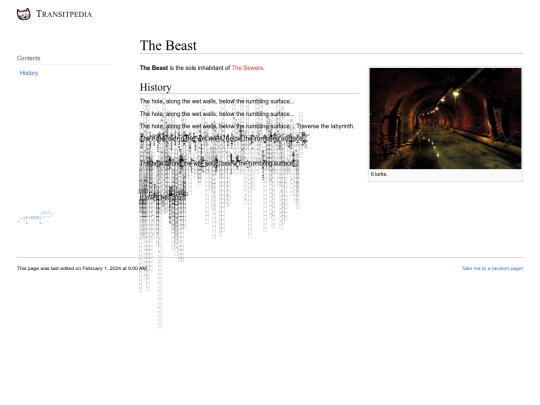Click 'Take me to a random page!' link

(x=492, y=268)
